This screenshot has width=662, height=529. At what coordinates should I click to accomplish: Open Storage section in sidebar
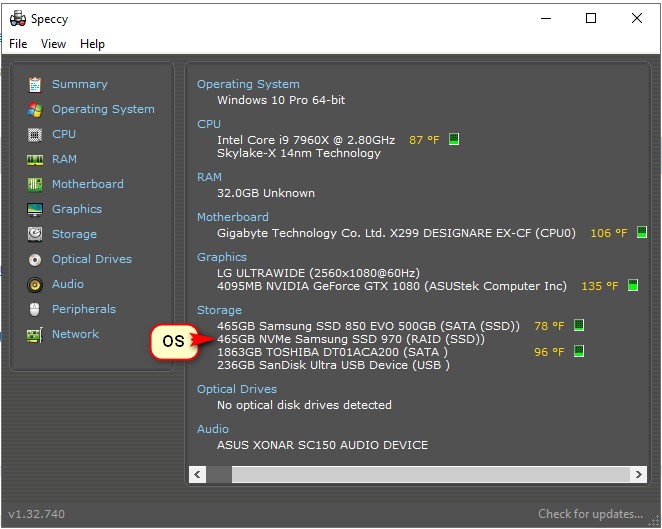74,234
